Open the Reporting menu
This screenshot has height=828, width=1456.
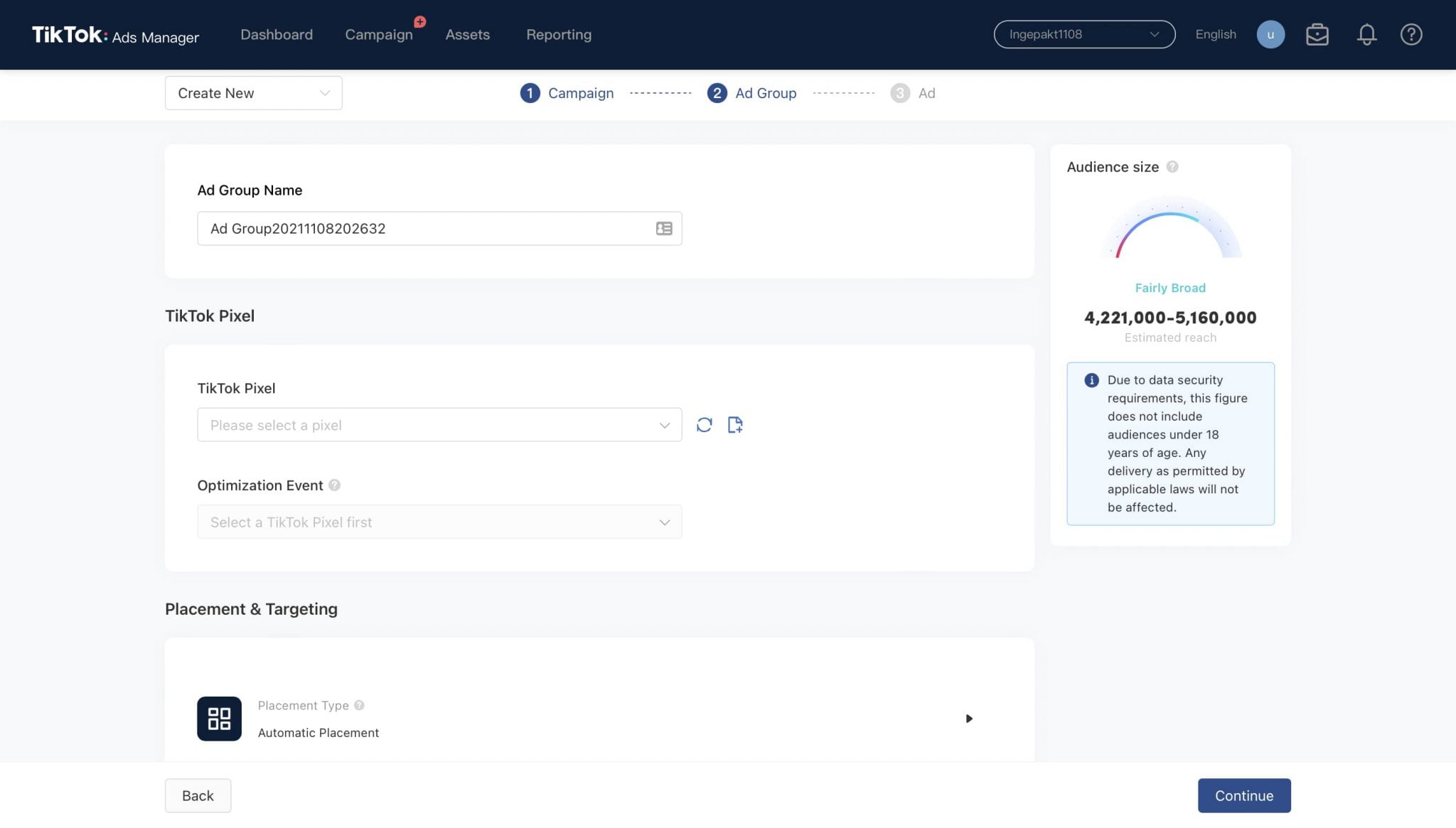(x=558, y=34)
